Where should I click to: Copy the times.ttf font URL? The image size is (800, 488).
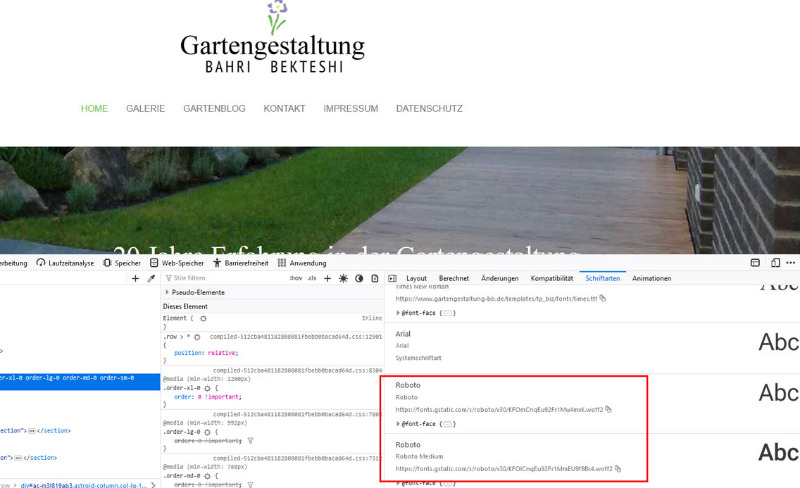coord(603,298)
